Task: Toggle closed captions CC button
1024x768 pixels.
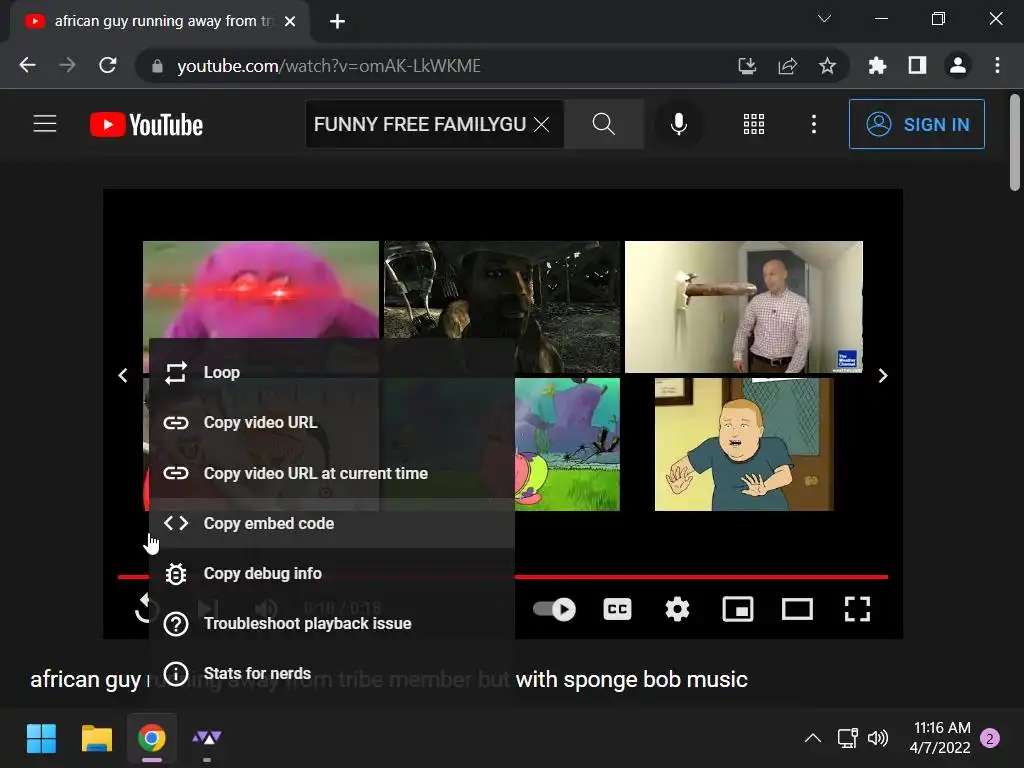Action: (x=617, y=609)
